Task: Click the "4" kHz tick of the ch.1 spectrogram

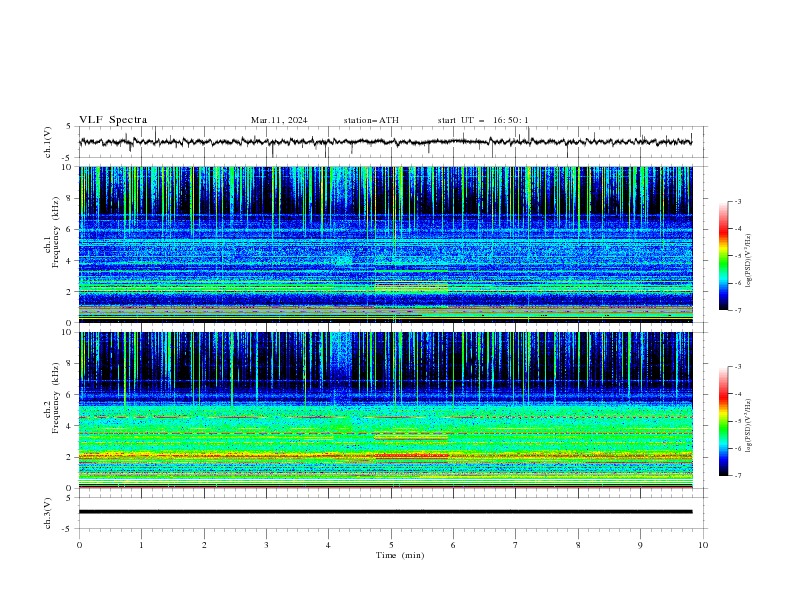Action: (x=70, y=261)
